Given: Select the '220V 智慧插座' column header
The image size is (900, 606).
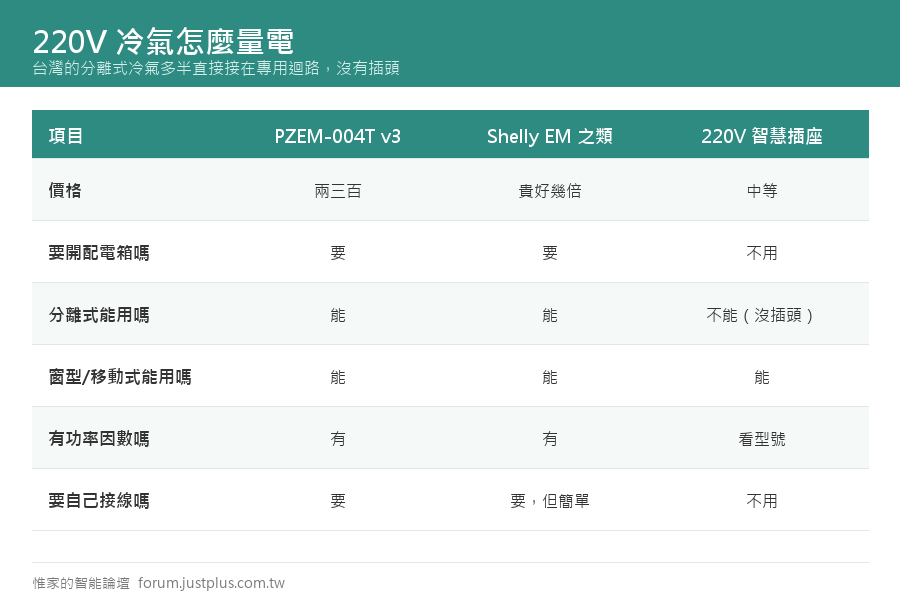Looking at the screenshot, I should 762,136.
